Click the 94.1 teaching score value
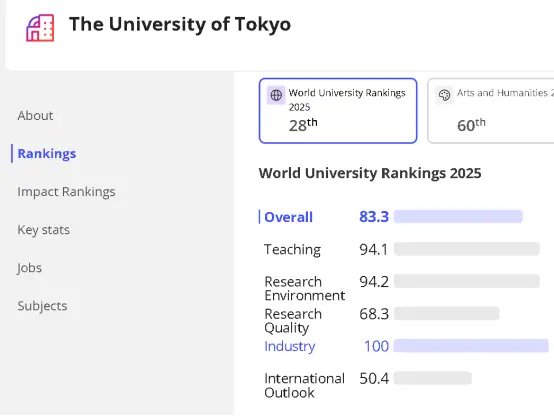The image size is (554, 416). (x=373, y=250)
